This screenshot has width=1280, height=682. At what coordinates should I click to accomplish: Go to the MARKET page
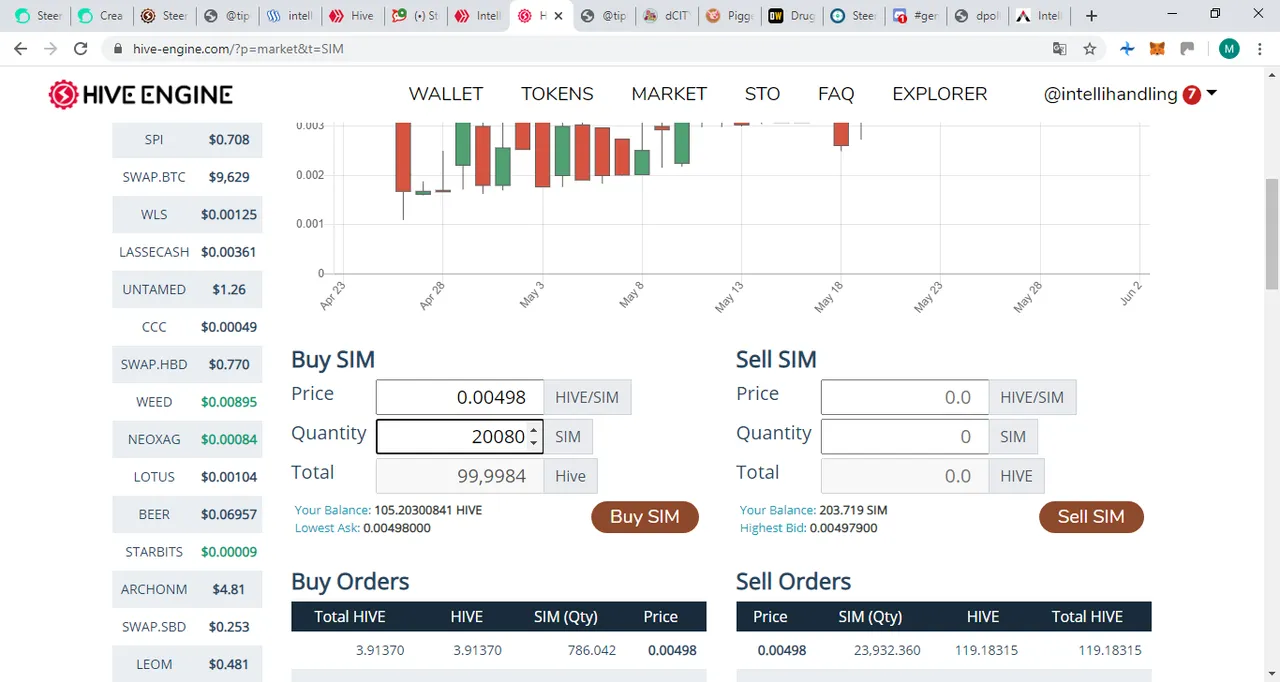(x=669, y=94)
